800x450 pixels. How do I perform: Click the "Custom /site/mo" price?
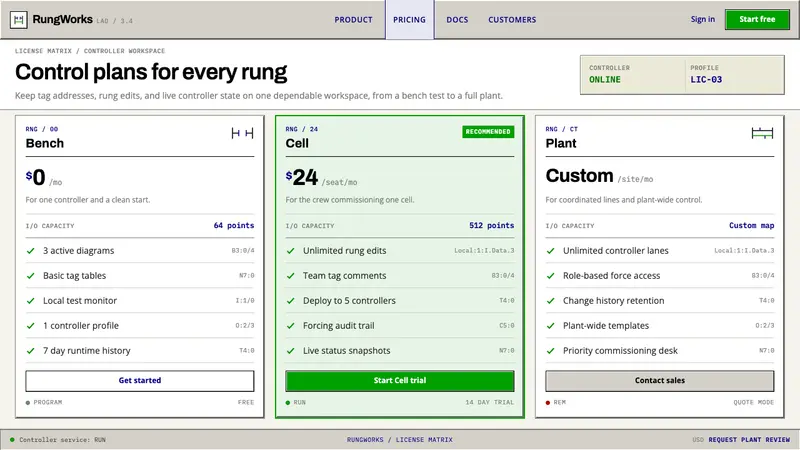(x=599, y=176)
